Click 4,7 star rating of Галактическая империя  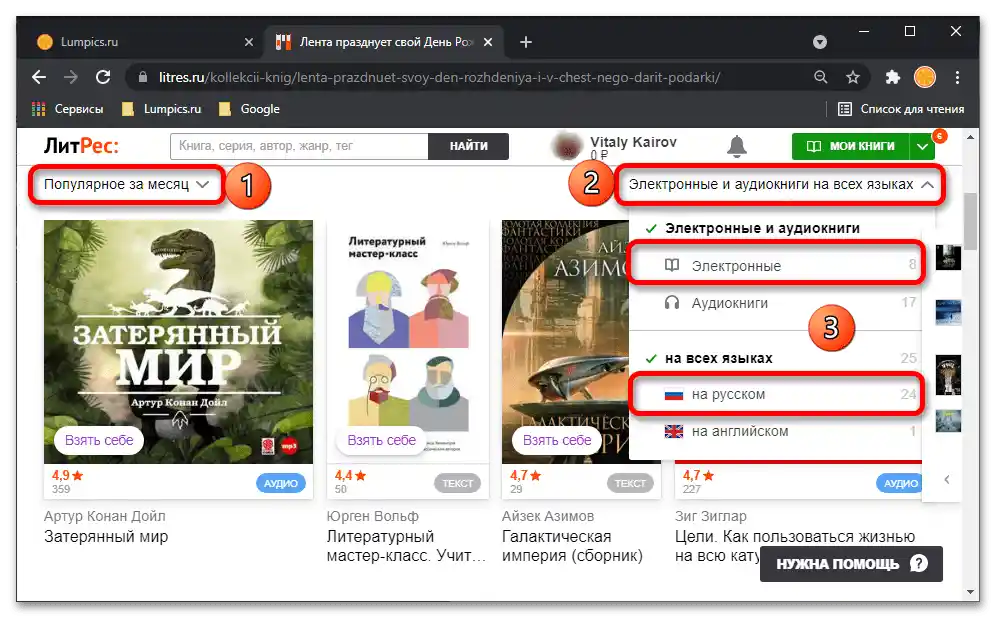[x=525, y=475]
